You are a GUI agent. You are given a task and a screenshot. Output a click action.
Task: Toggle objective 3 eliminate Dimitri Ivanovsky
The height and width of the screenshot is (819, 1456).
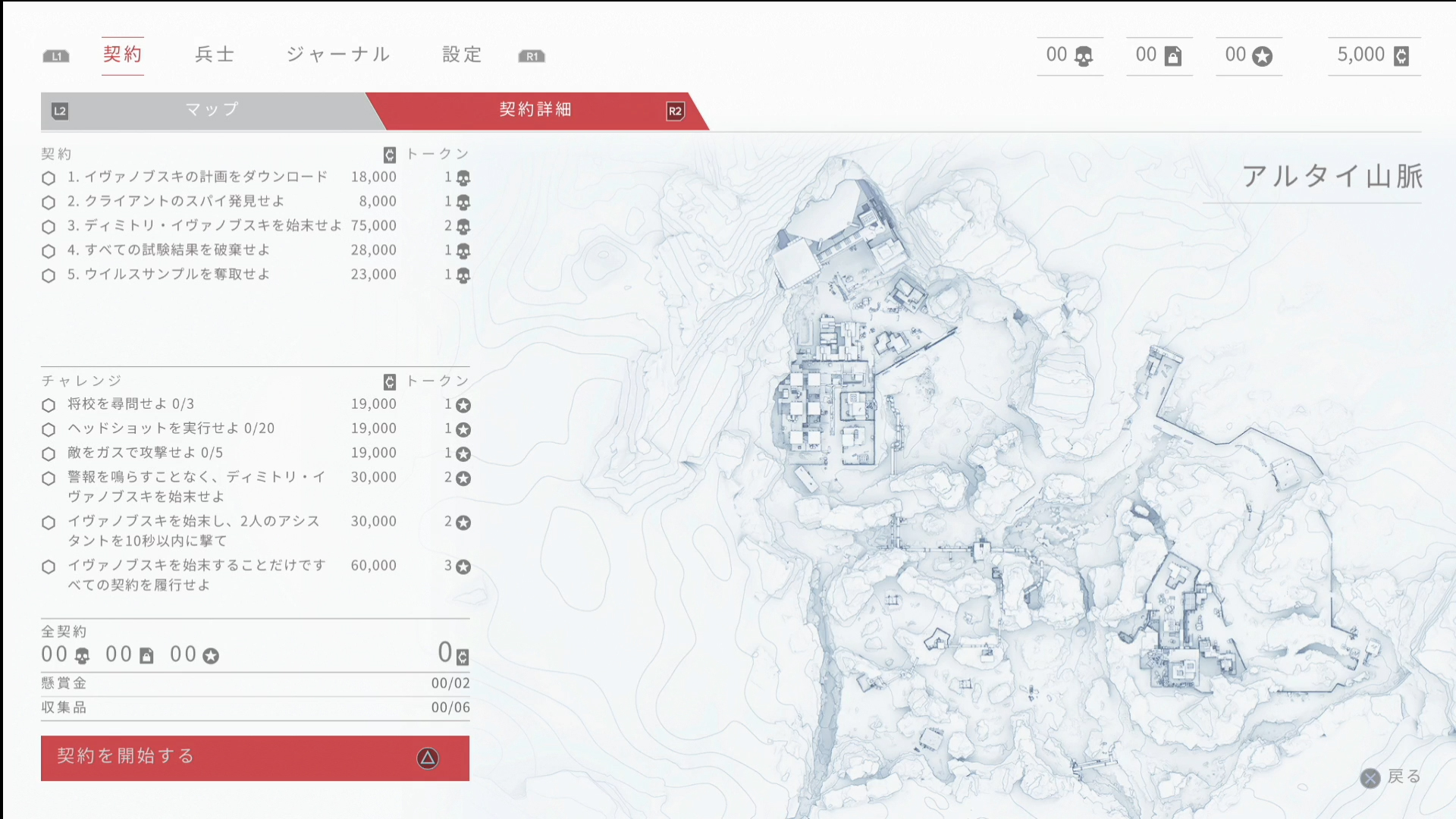(49, 227)
